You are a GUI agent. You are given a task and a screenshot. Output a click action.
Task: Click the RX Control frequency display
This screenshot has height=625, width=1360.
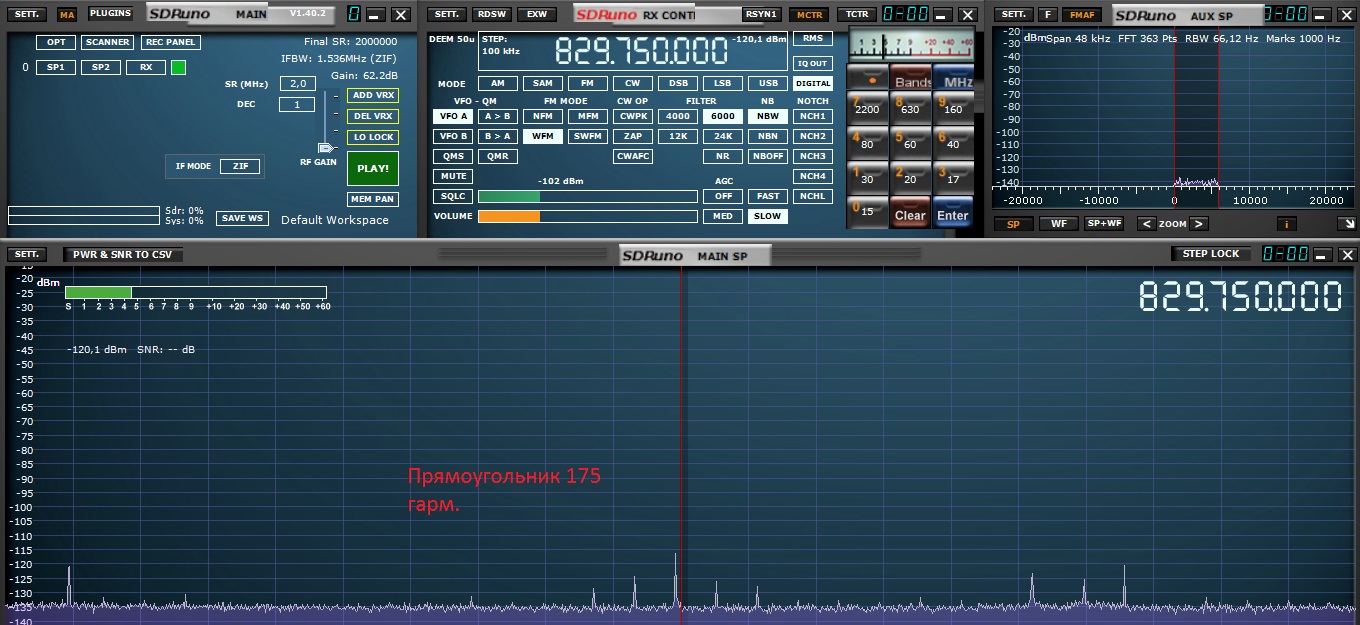(x=641, y=52)
